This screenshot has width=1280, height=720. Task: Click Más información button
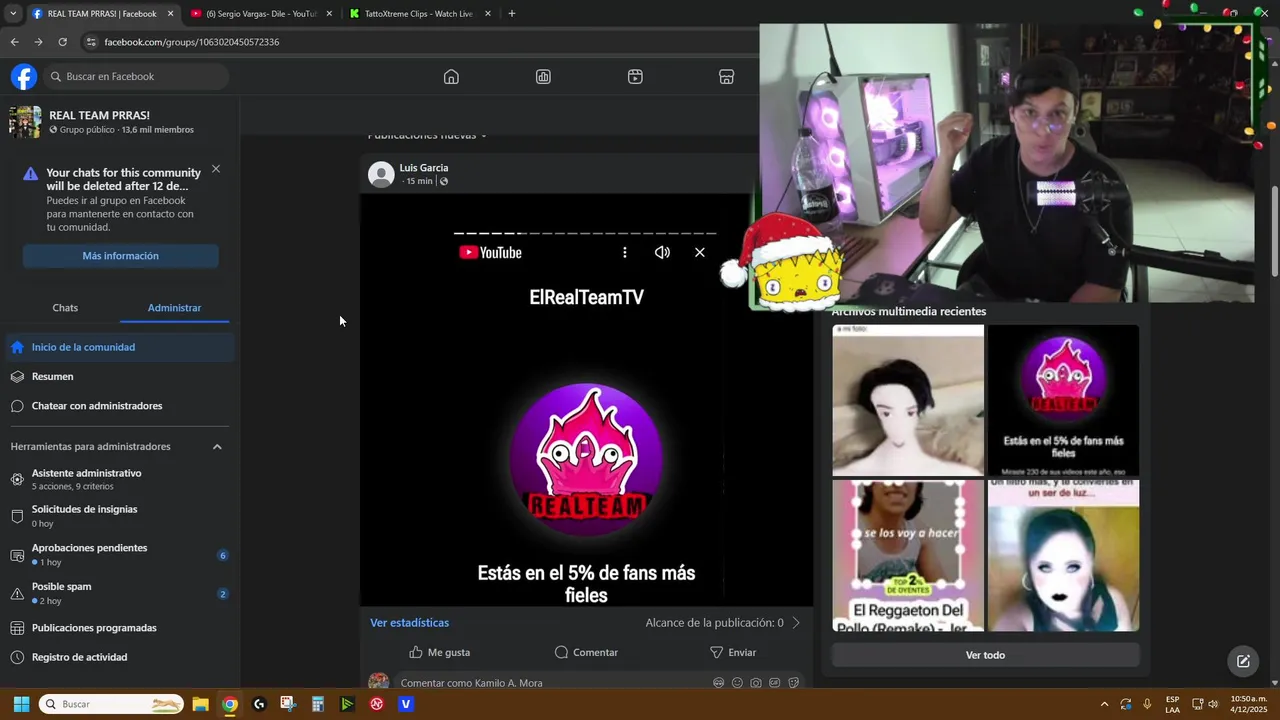point(120,256)
